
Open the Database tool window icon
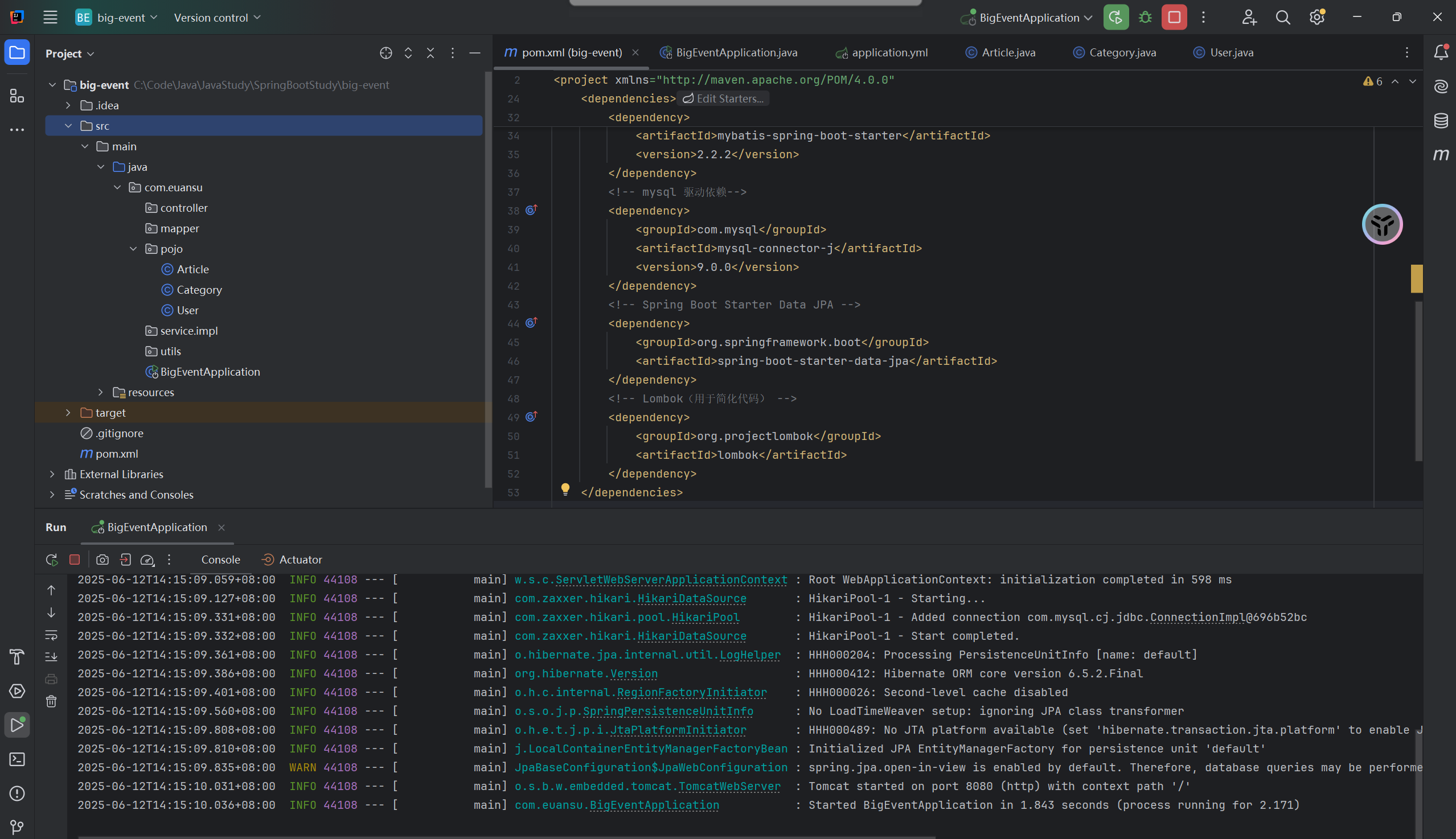[1441, 121]
